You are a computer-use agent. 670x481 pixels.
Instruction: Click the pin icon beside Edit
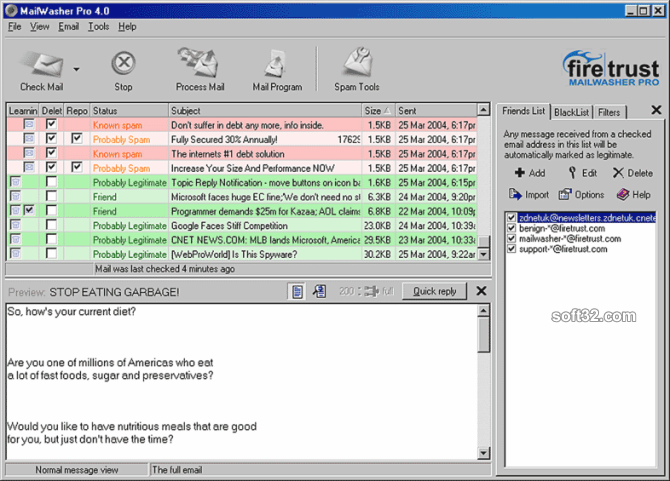(572, 173)
